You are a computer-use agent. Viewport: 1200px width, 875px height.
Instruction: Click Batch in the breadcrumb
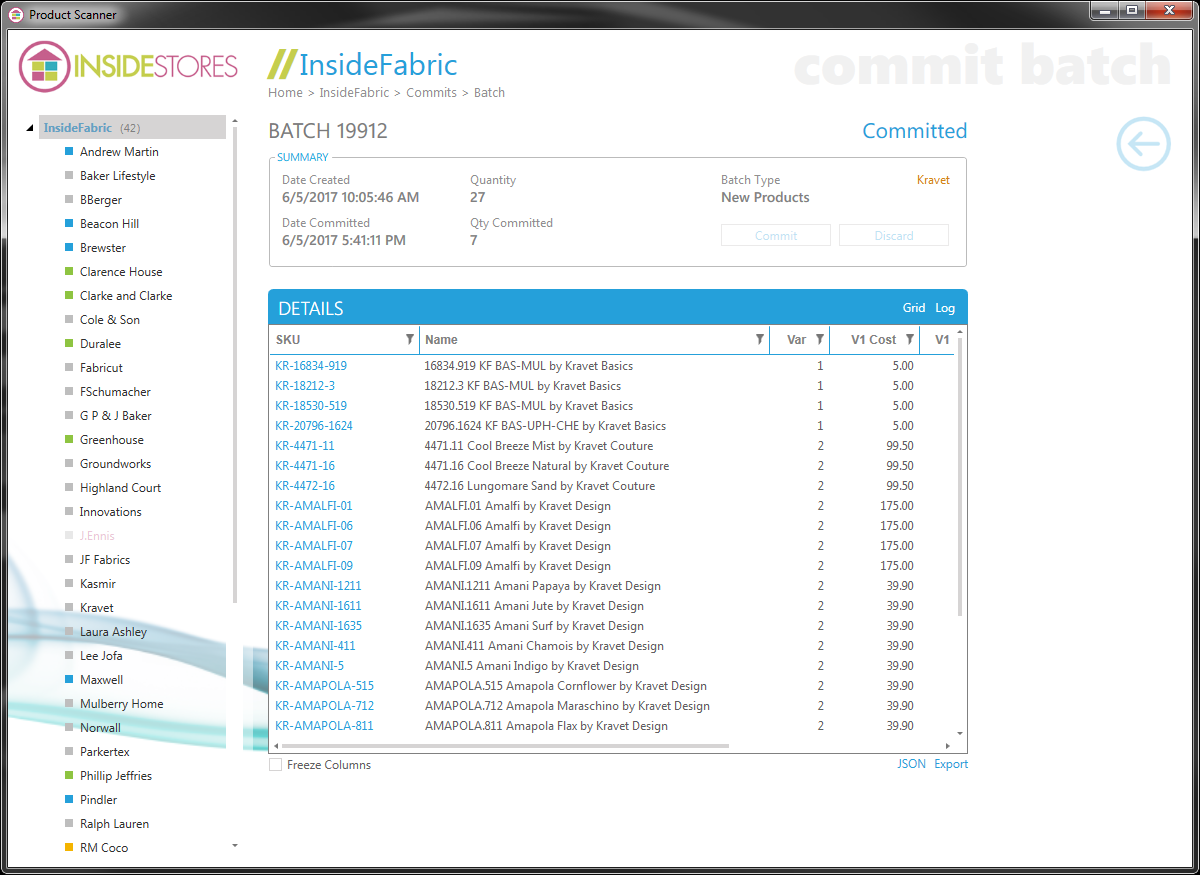(489, 93)
